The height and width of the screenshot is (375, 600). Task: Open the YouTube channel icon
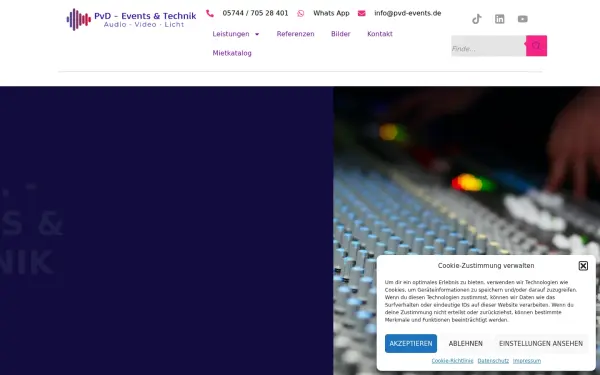click(x=523, y=19)
